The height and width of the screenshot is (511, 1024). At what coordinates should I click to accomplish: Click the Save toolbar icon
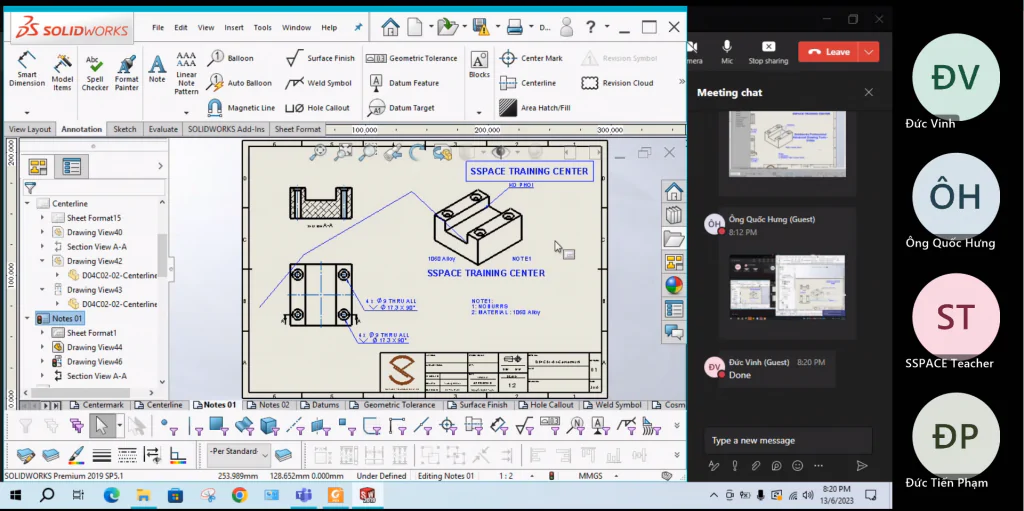coord(481,27)
